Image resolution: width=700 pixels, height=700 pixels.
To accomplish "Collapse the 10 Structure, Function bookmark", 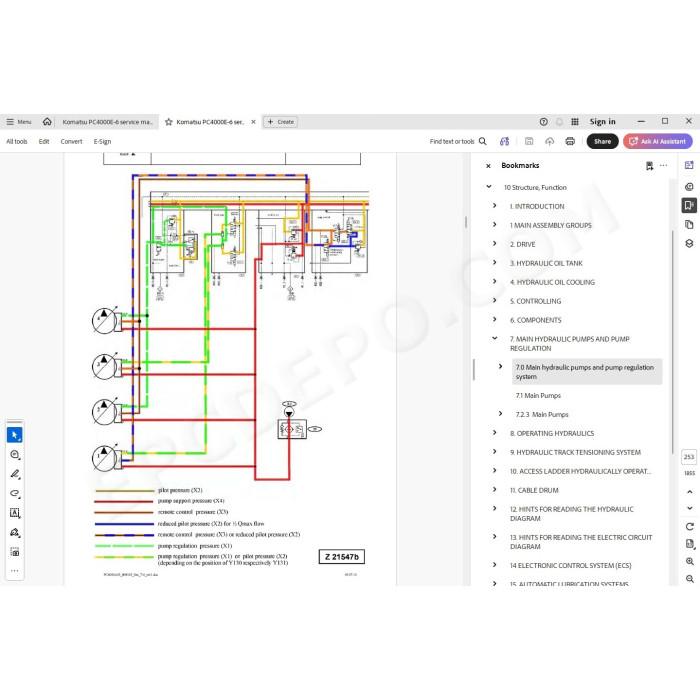I will click(489, 187).
